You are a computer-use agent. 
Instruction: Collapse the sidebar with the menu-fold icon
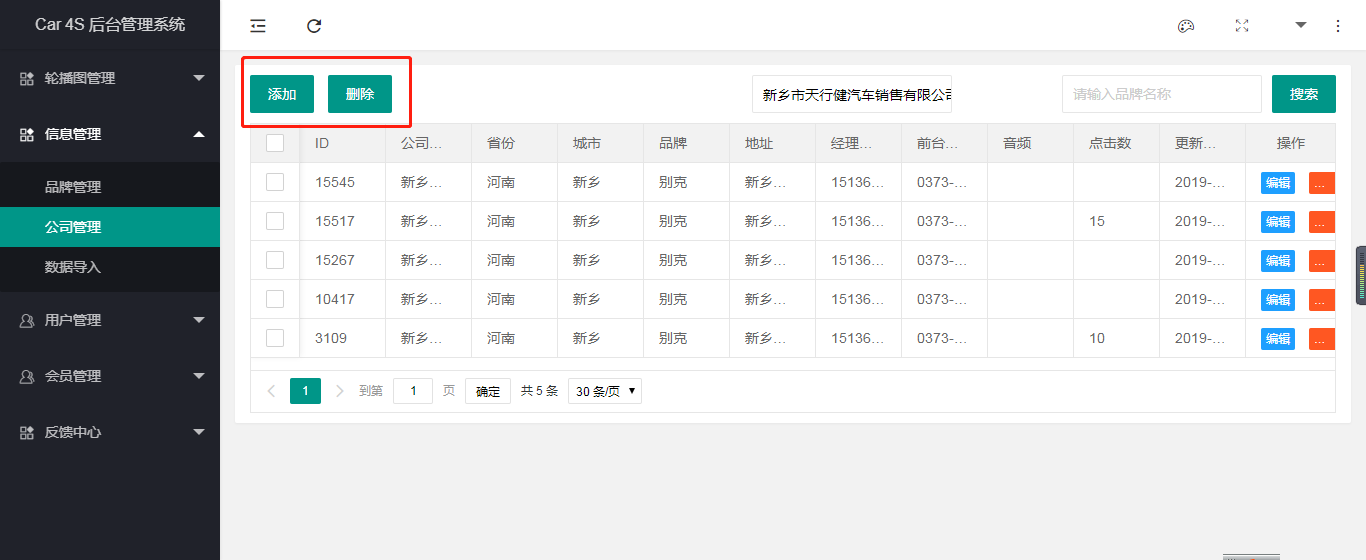[x=258, y=26]
